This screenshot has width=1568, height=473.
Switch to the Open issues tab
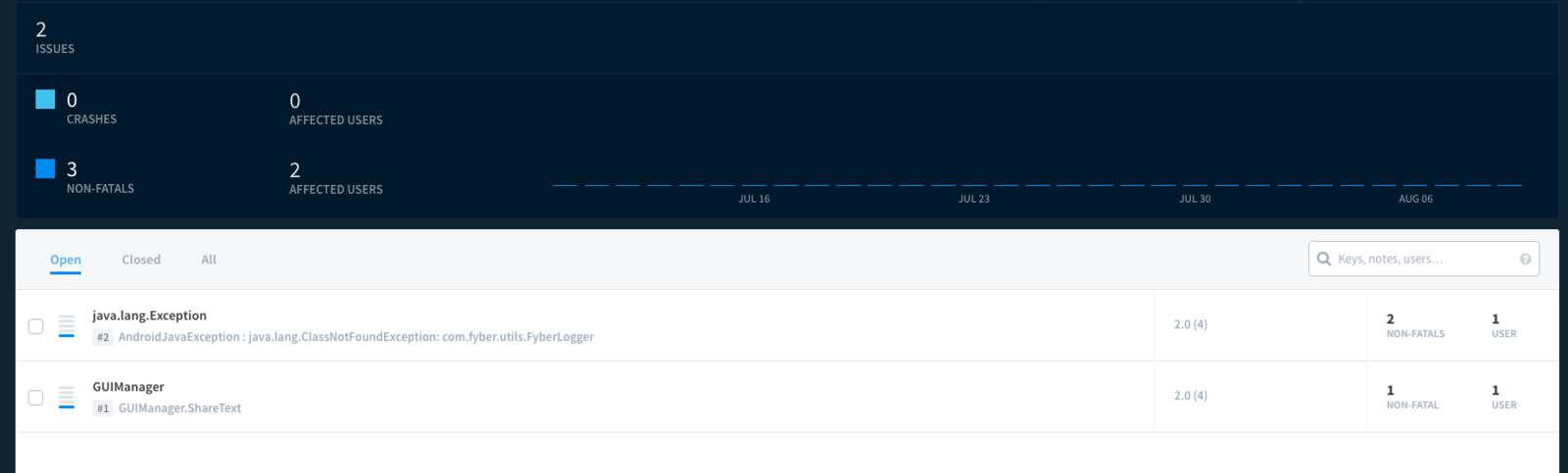pyautogui.click(x=66, y=260)
